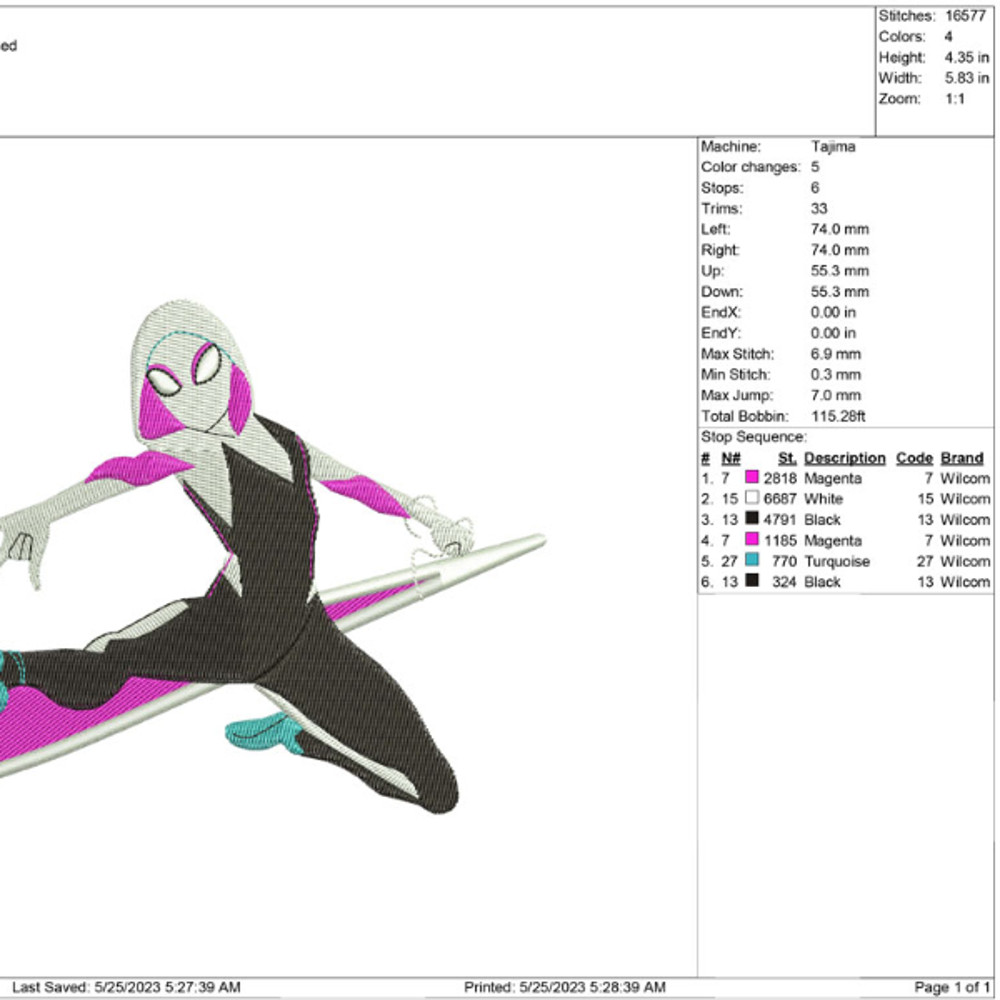The height and width of the screenshot is (1000, 1000).
Task: Click the St. column header
Action: coord(787,458)
